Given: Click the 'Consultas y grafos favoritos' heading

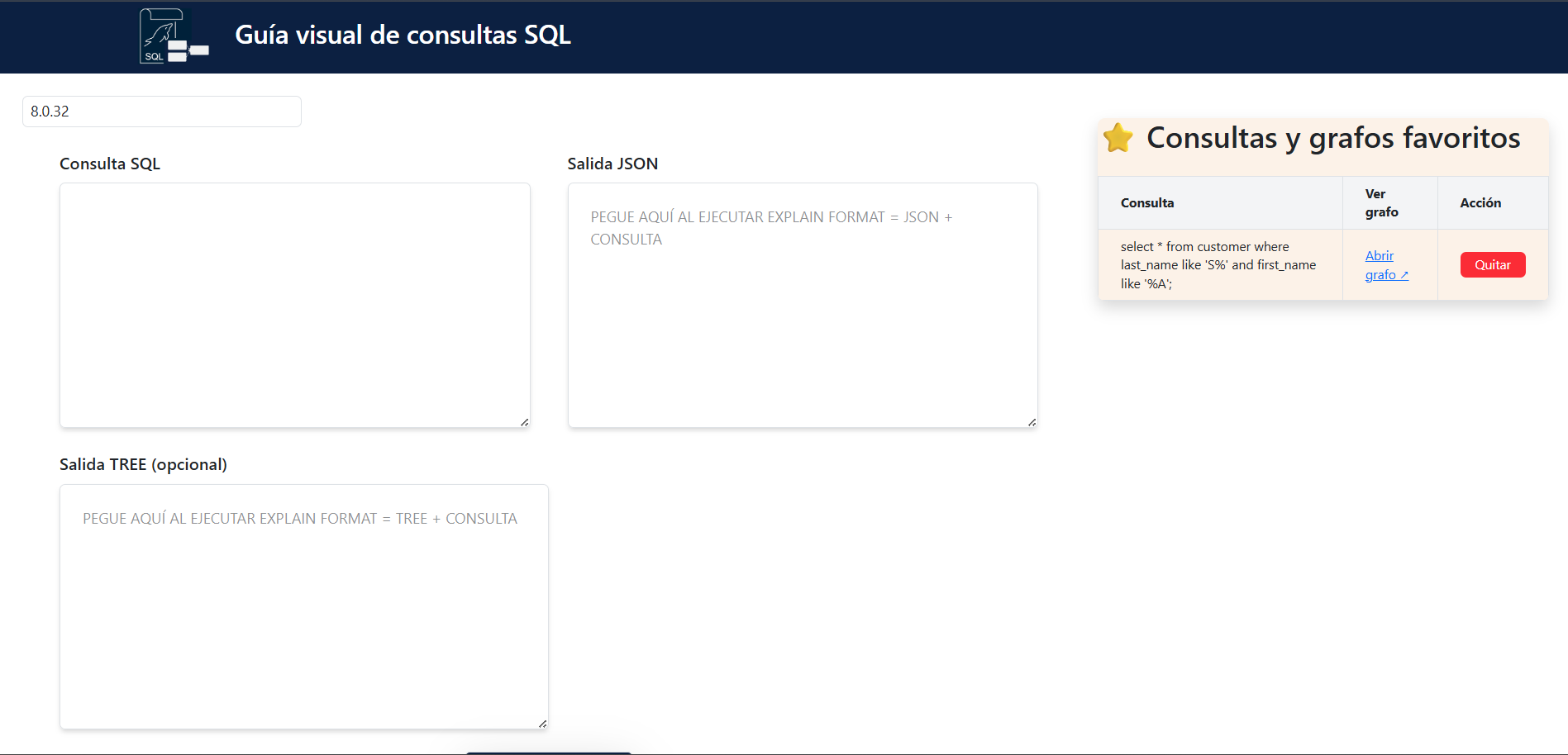Looking at the screenshot, I should tap(1333, 137).
